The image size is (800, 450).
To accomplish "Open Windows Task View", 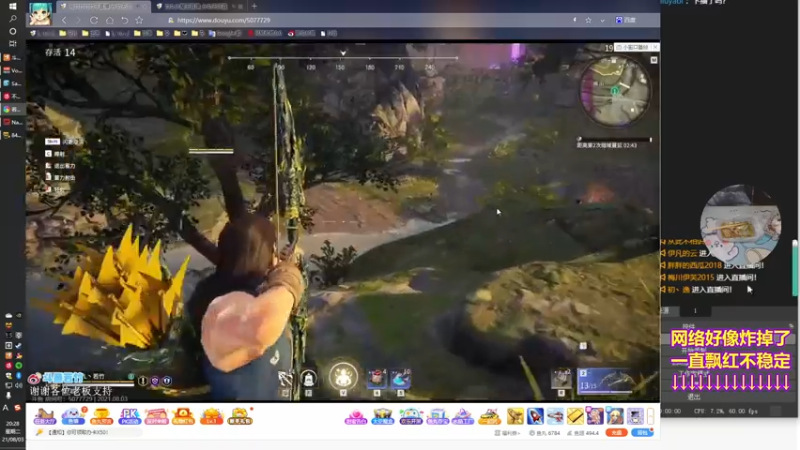I will [x=13, y=44].
